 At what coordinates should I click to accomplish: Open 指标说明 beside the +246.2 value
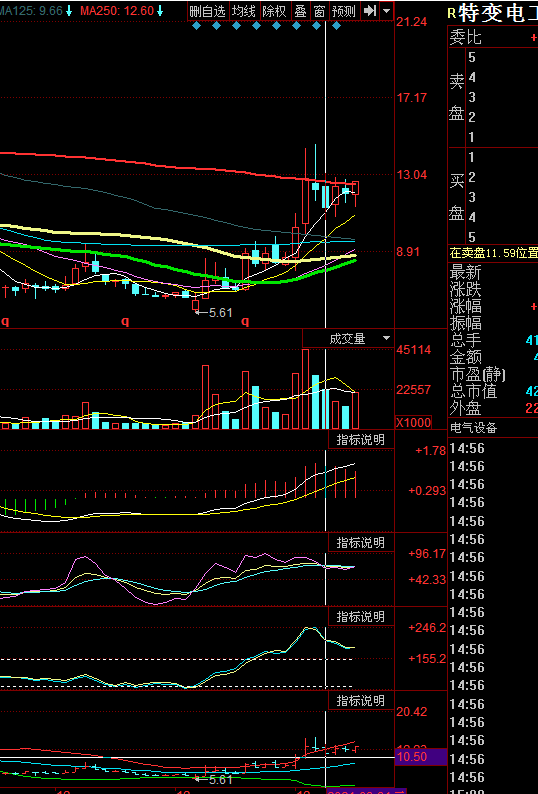361,617
